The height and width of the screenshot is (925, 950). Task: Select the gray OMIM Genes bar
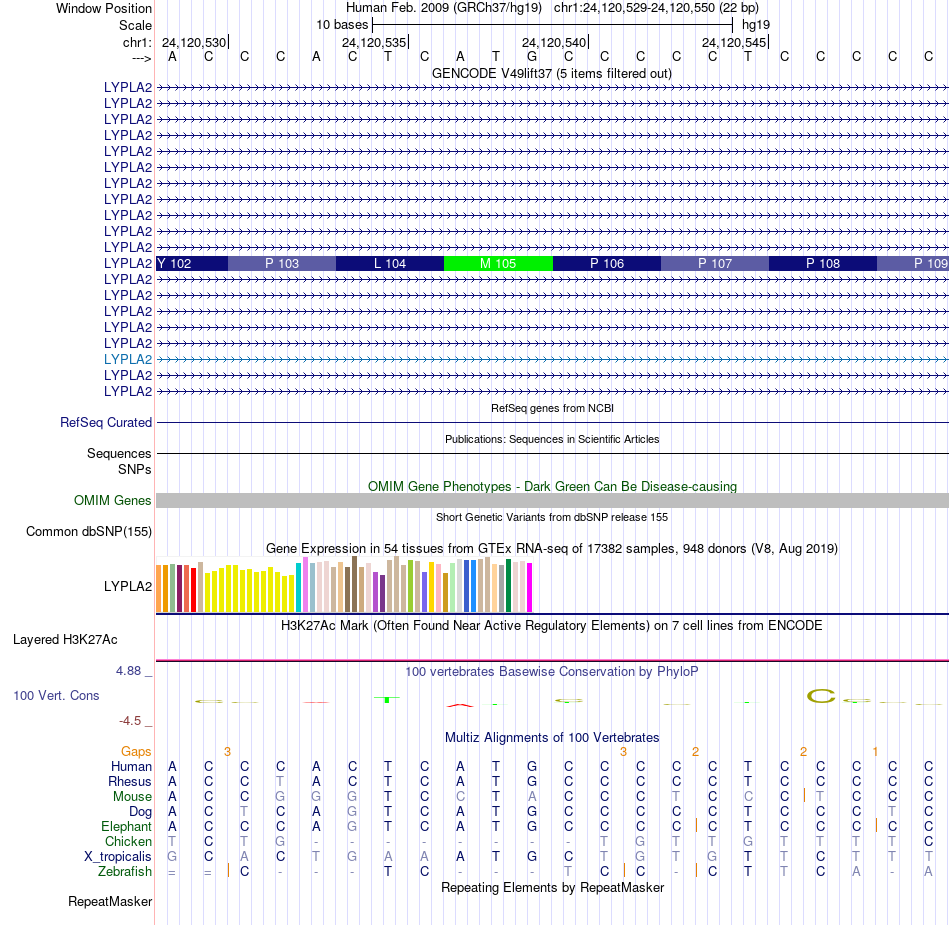click(x=553, y=500)
